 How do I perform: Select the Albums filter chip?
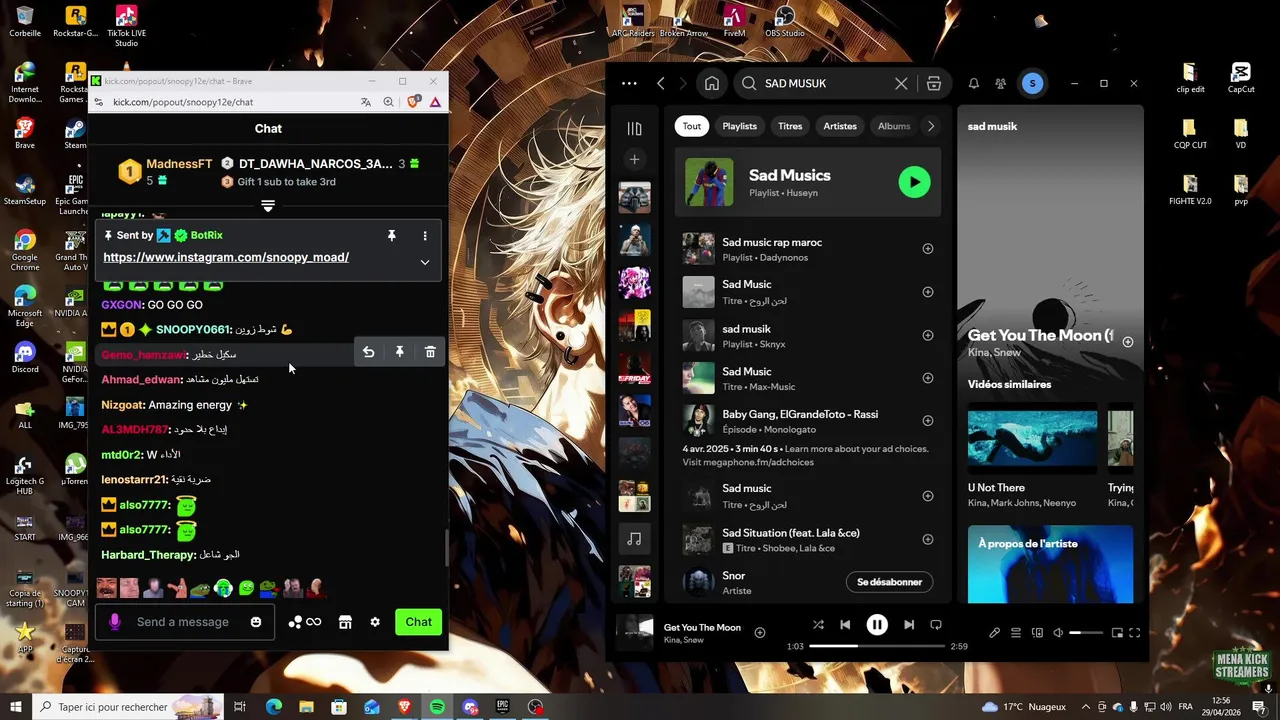(894, 126)
